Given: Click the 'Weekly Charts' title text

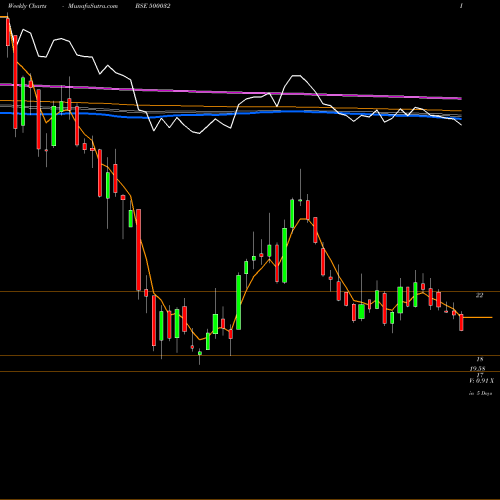Looking at the screenshot, I should click(x=27, y=6).
